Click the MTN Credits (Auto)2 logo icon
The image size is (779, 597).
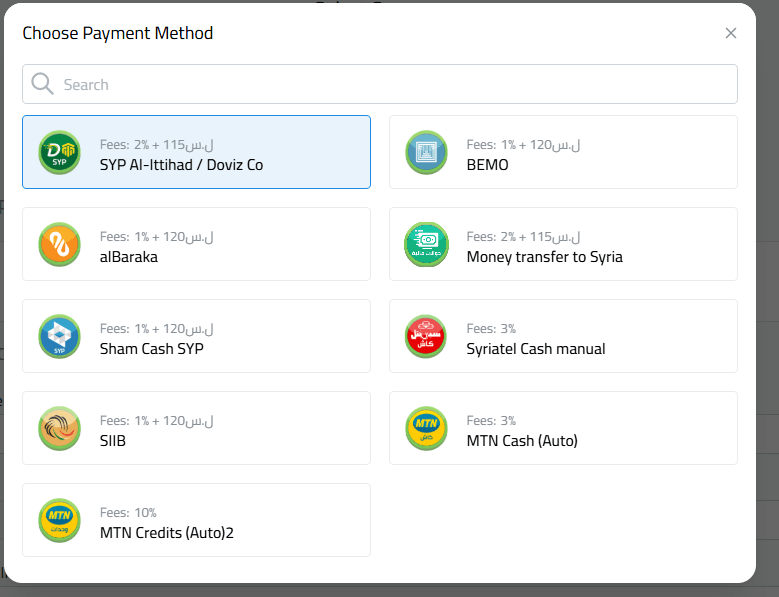60,520
